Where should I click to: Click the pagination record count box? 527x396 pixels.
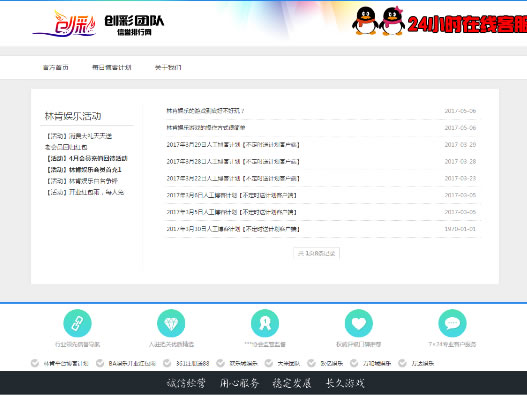[316, 253]
